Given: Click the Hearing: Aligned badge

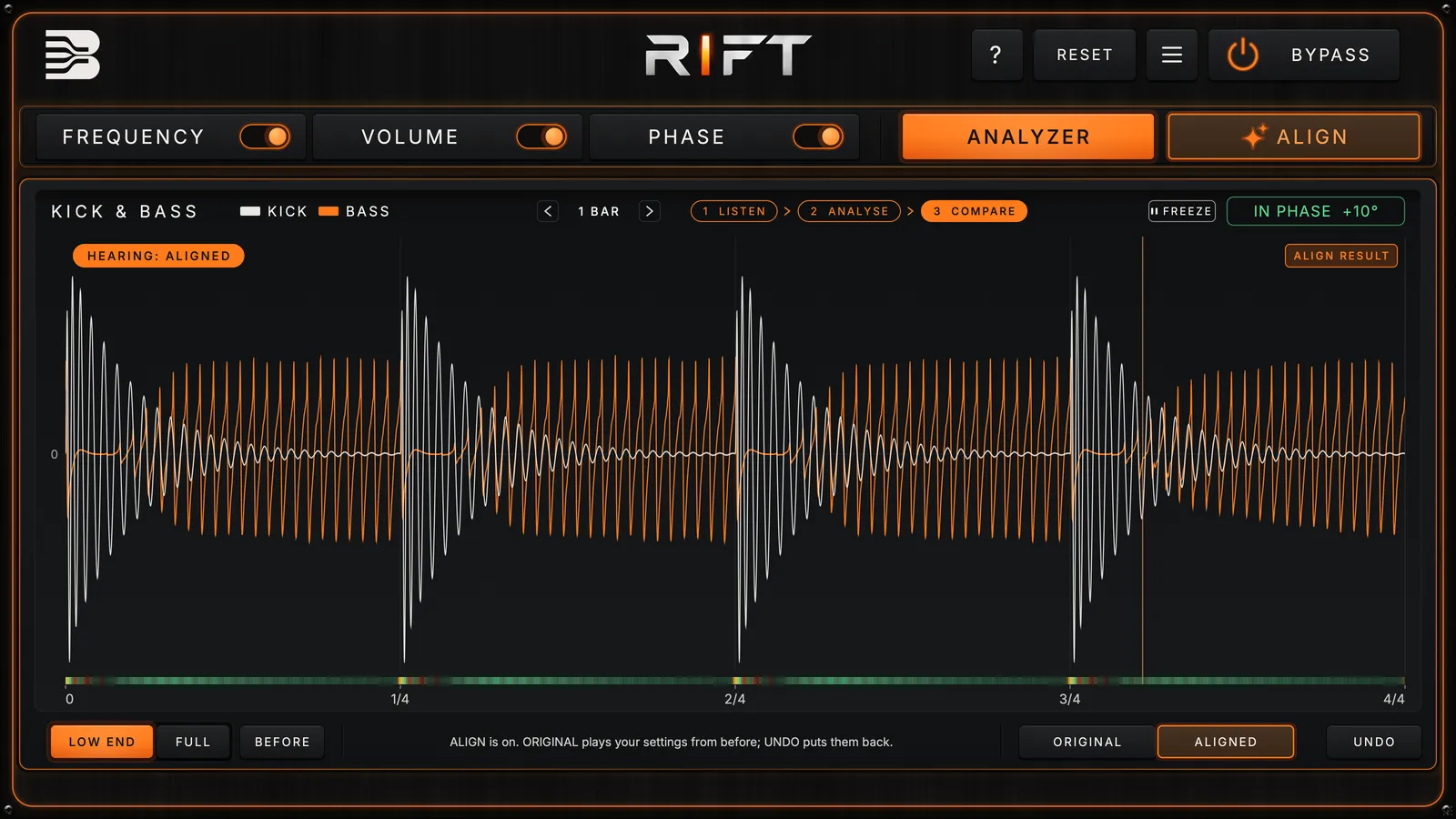Looking at the screenshot, I should [158, 256].
